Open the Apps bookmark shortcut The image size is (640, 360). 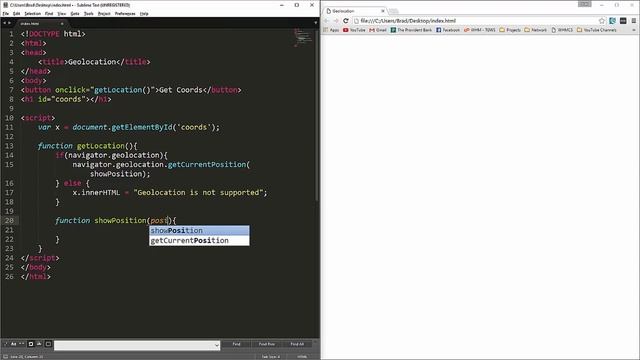coord(331,30)
